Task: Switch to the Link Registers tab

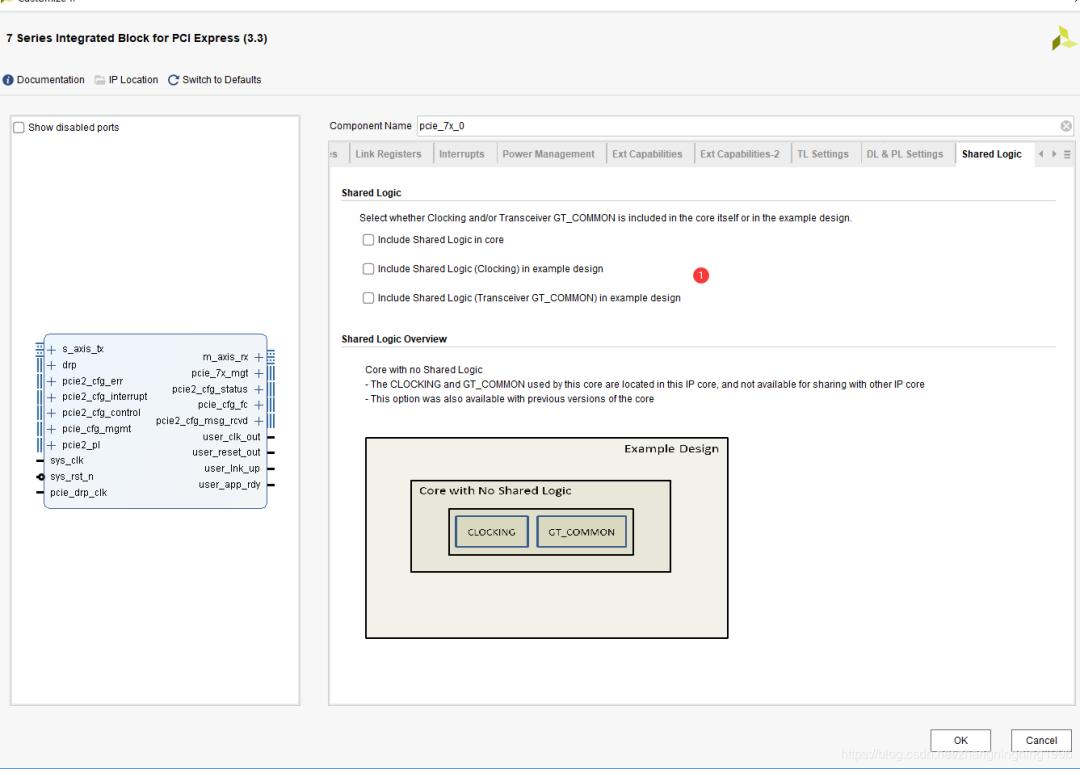Action: tap(388, 154)
